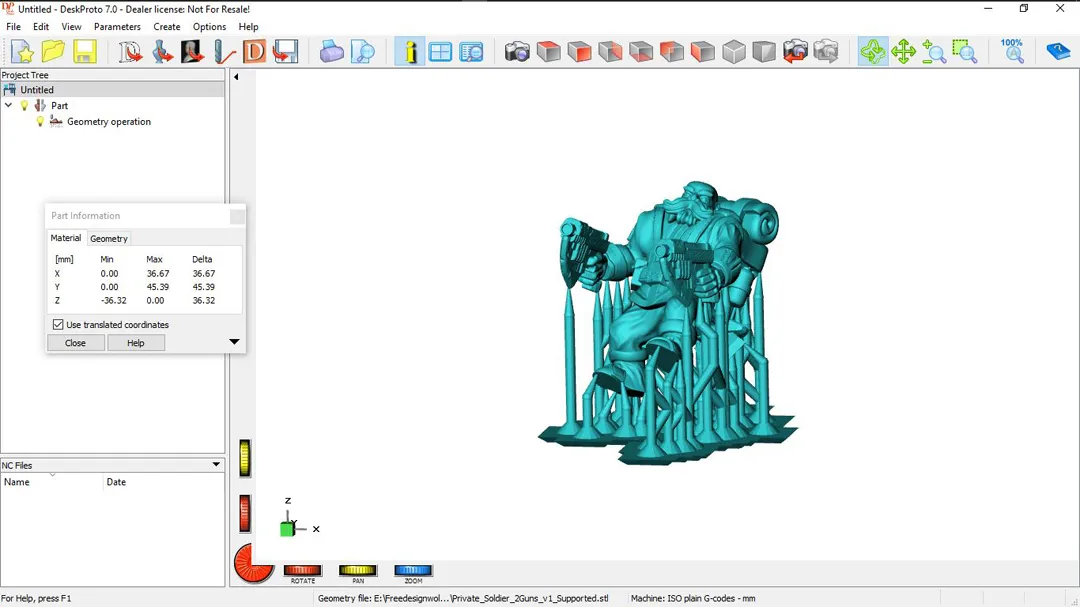Click Close in Part Information dialog
The width and height of the screenshot is (1080, 607).
tap(76, 342)
